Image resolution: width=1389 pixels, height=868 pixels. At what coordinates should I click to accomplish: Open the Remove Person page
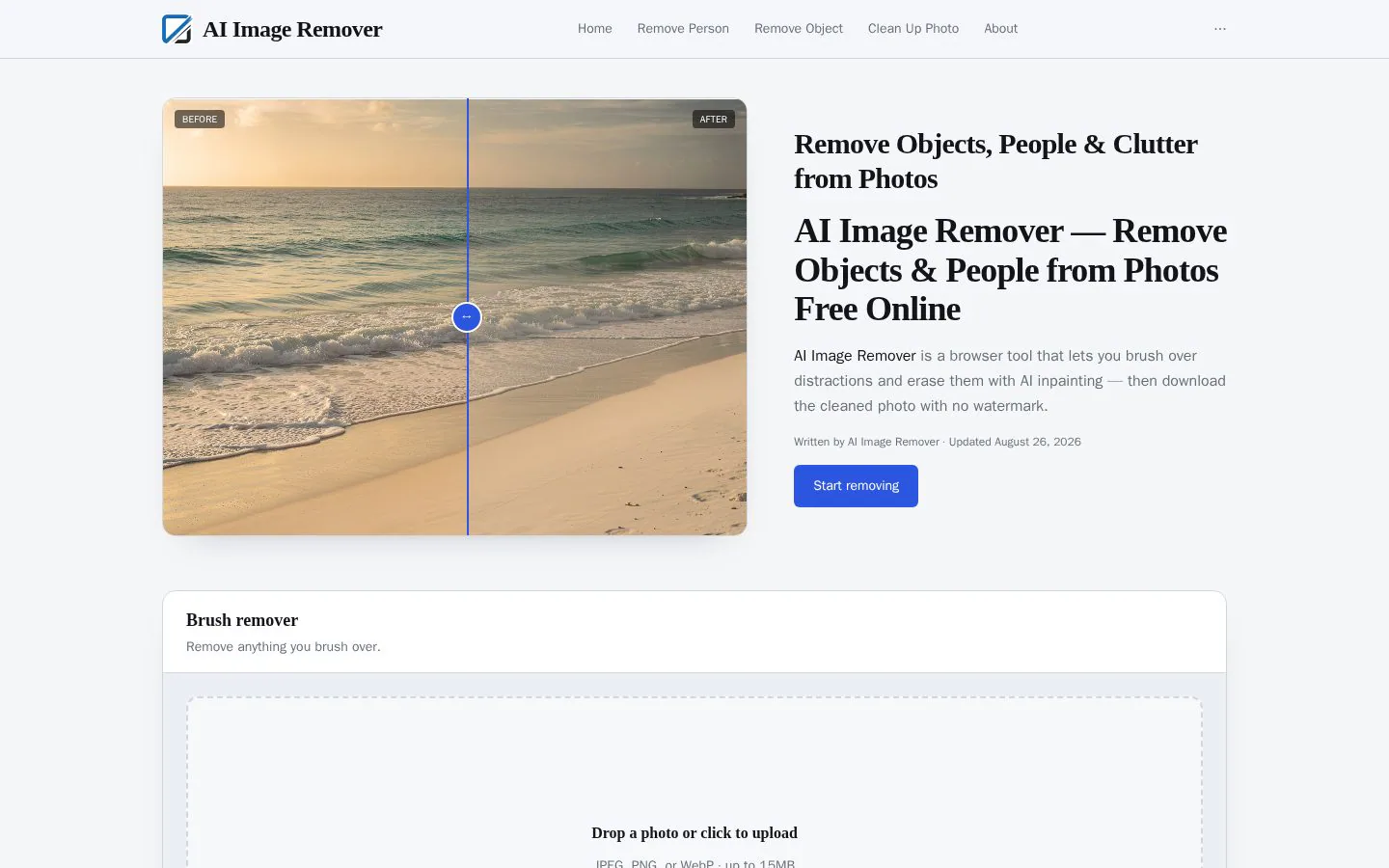coord(683,29)
